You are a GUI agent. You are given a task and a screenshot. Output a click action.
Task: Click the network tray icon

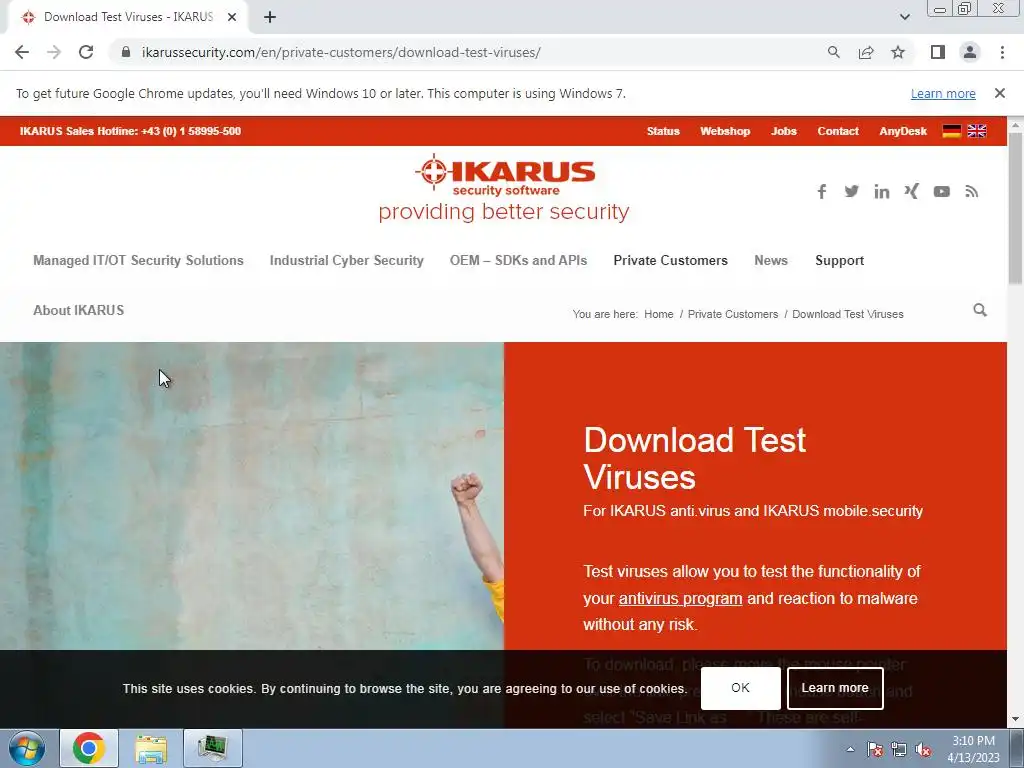coord(899,749)
